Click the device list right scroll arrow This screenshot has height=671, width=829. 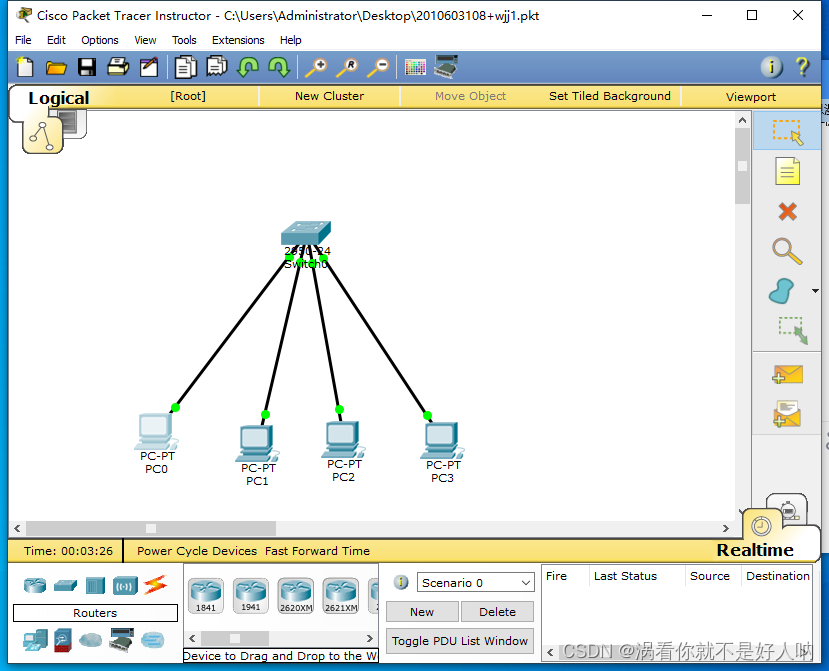(370, 638)
